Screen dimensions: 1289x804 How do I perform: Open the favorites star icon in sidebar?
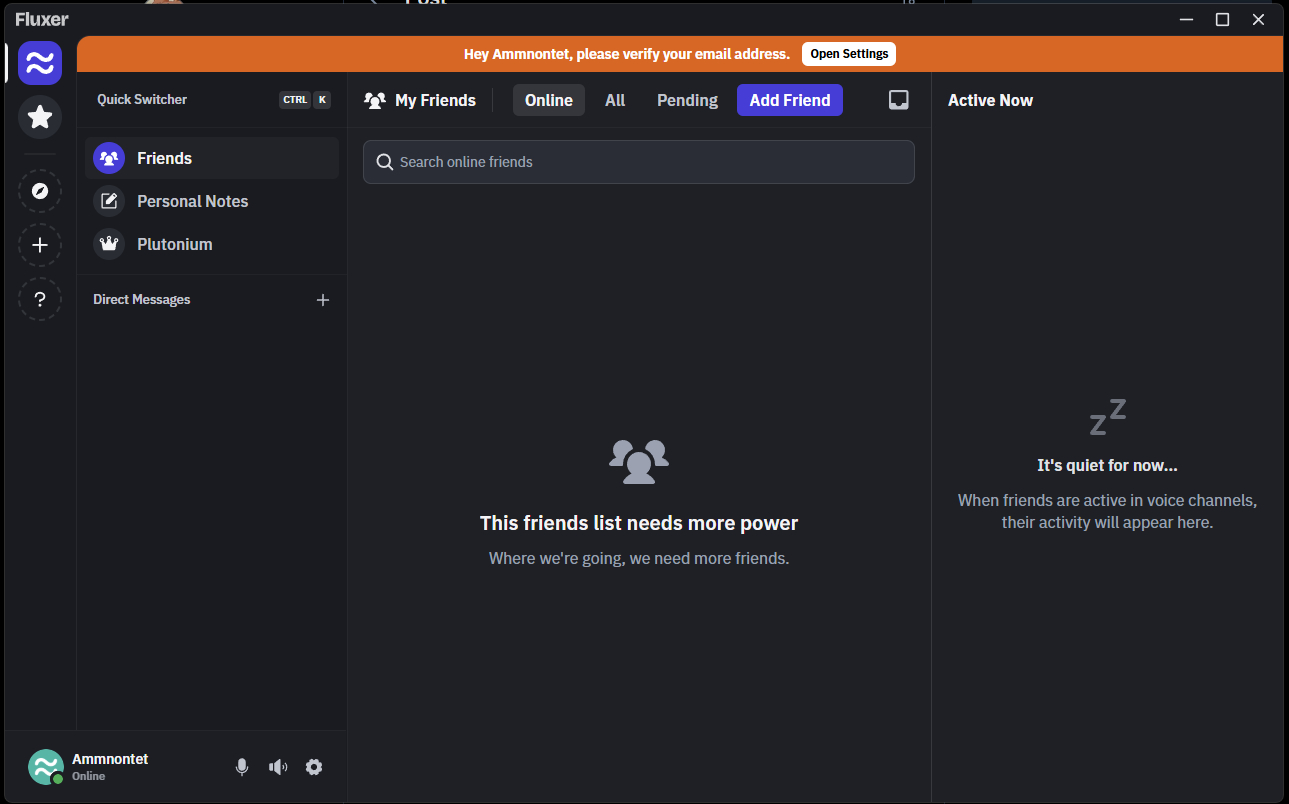pyautogui.click(x=40, y=117)
